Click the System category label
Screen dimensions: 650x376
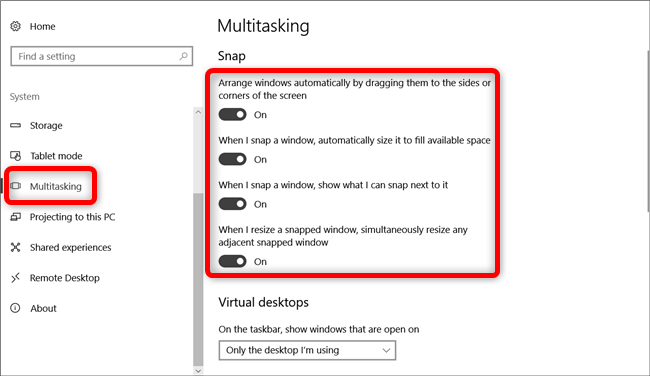pyautogui.click(x=25, y=97)
